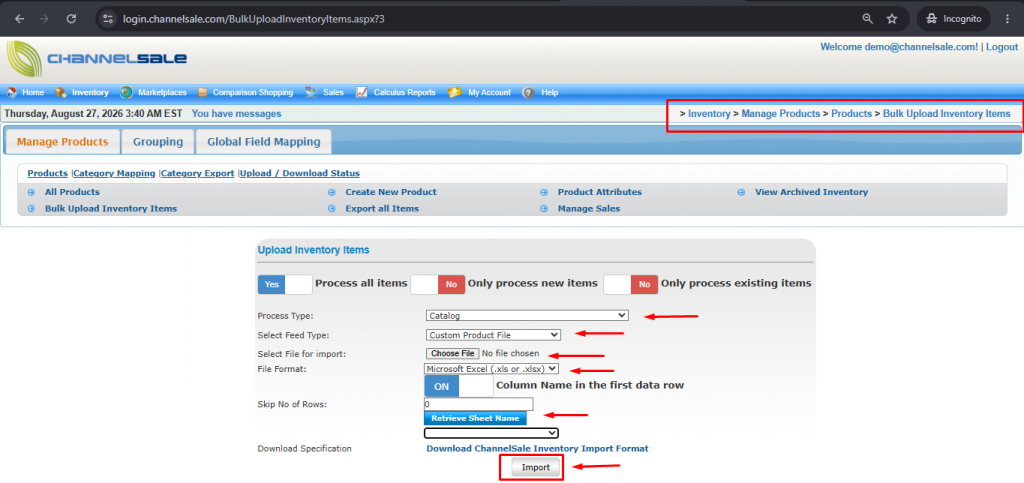Click the Choose File button
This screenshot has width=1024, height=483.
click(x=452, y=353)
